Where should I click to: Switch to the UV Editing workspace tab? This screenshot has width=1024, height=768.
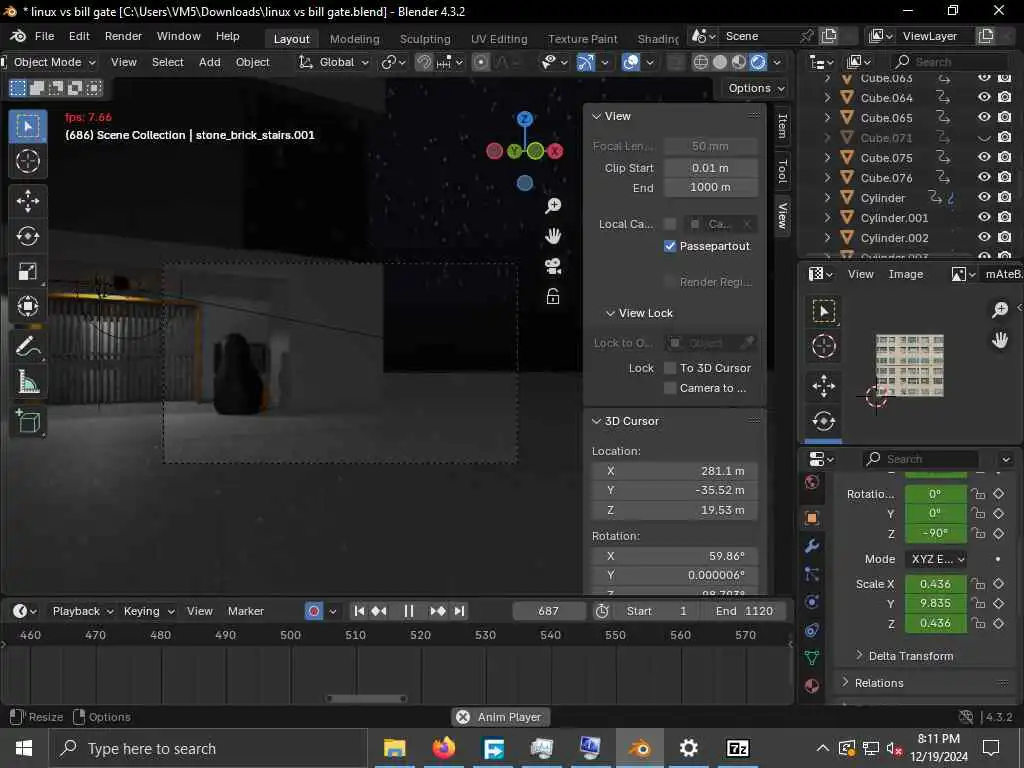pos(499,39)
